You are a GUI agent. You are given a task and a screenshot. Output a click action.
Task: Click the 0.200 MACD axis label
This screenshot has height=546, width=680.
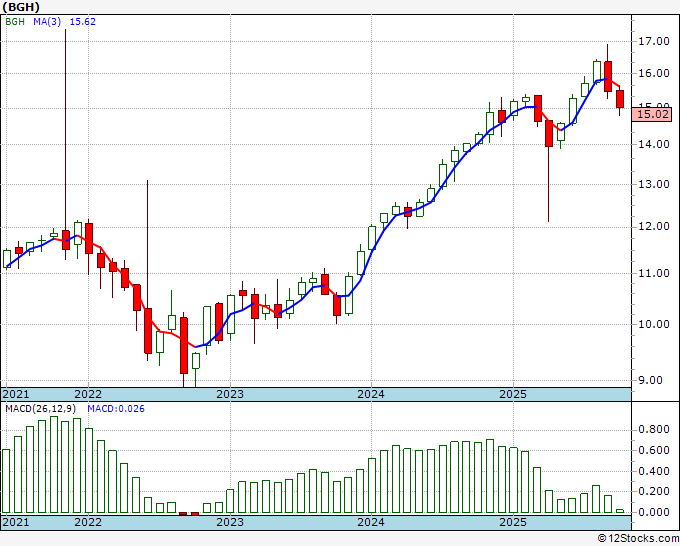[654, 492]
